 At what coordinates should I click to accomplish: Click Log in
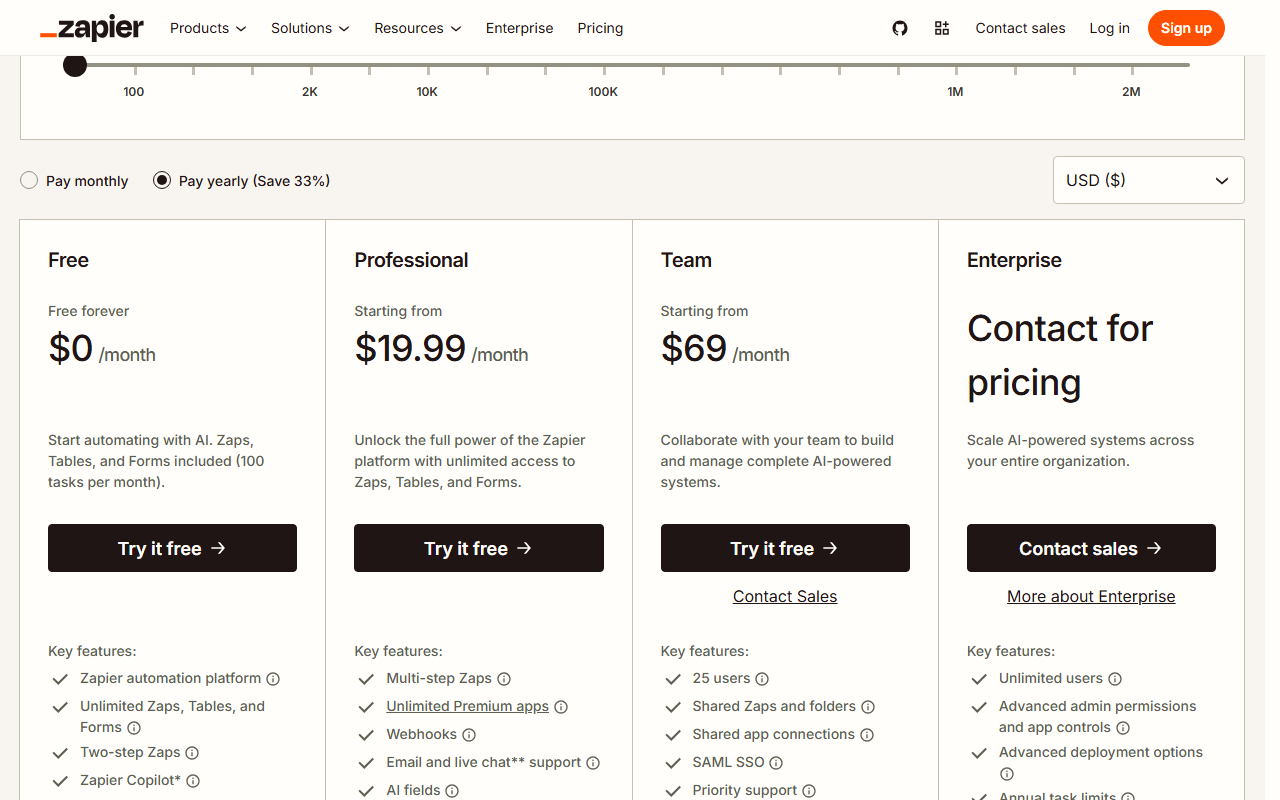coord(1109,28)
